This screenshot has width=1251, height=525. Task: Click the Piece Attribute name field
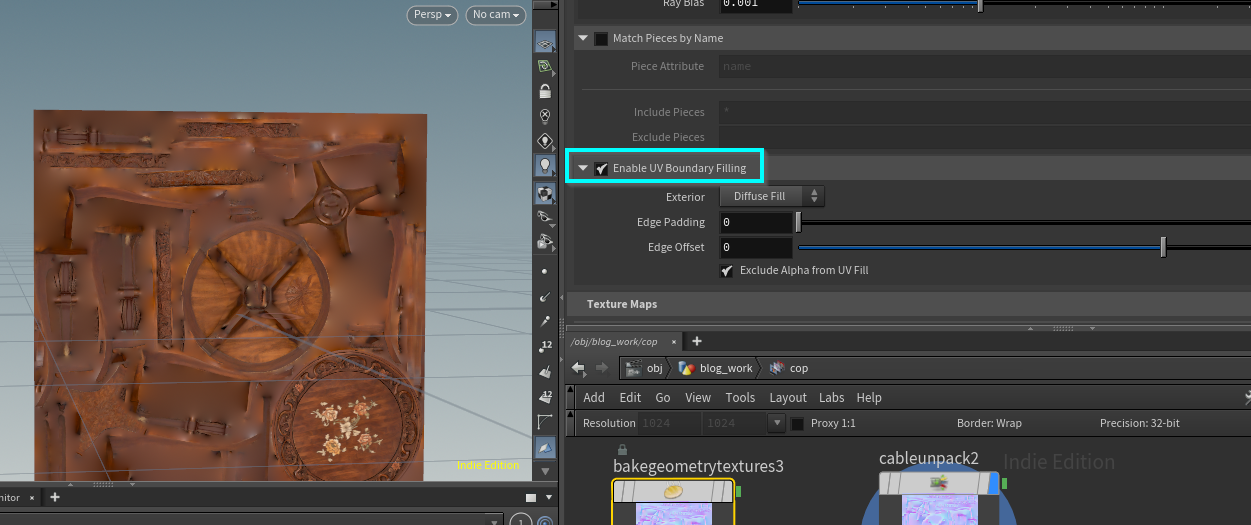coord(984,66)
